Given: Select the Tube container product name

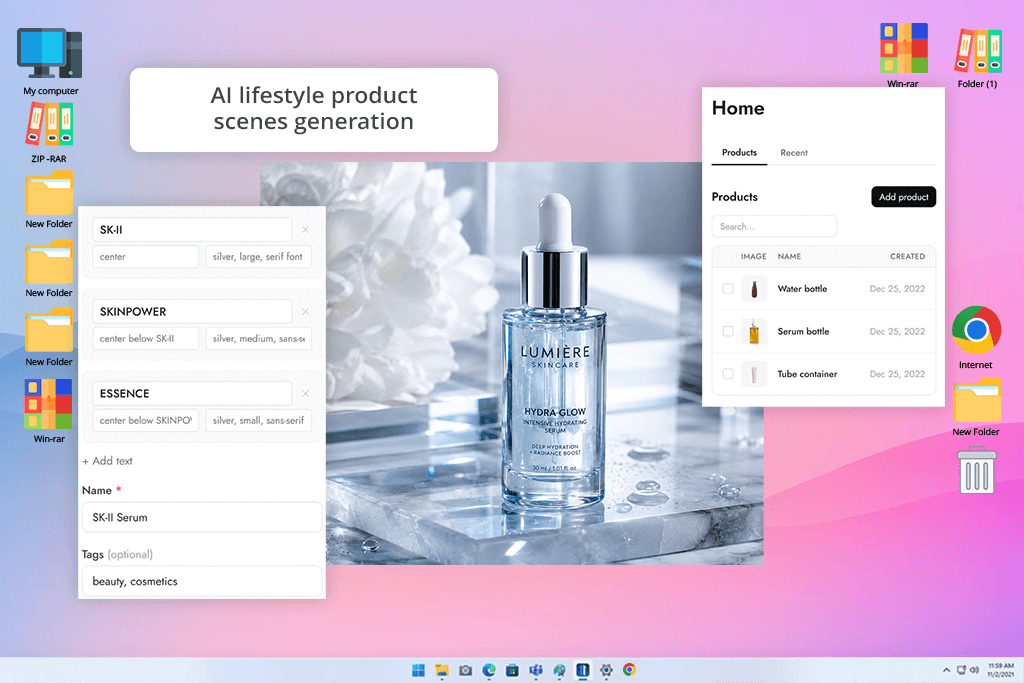Looking at the screenshot, I should [807, 374].
